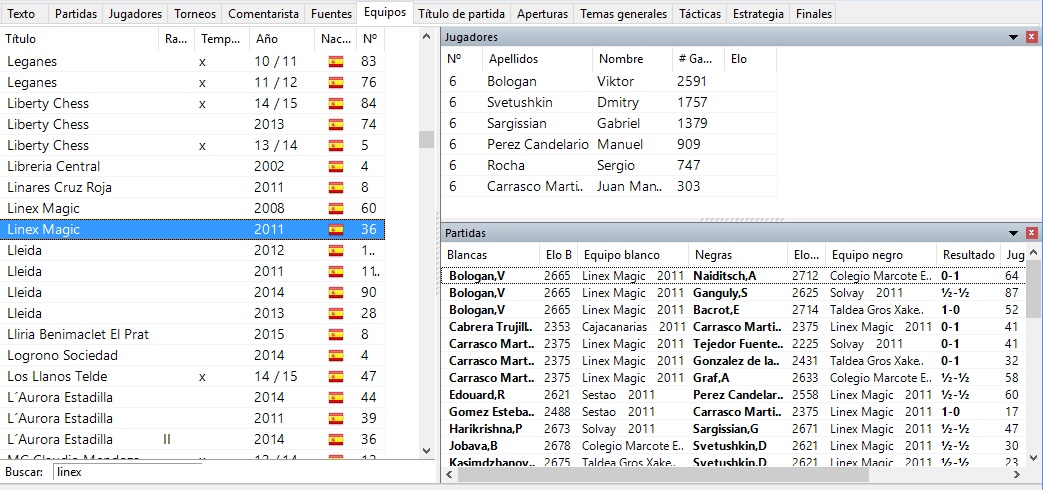This screenshot has height=490, width=1043.
Task: Click the flag icon in Linares Cruz Roja row
Action: [336, 188]
